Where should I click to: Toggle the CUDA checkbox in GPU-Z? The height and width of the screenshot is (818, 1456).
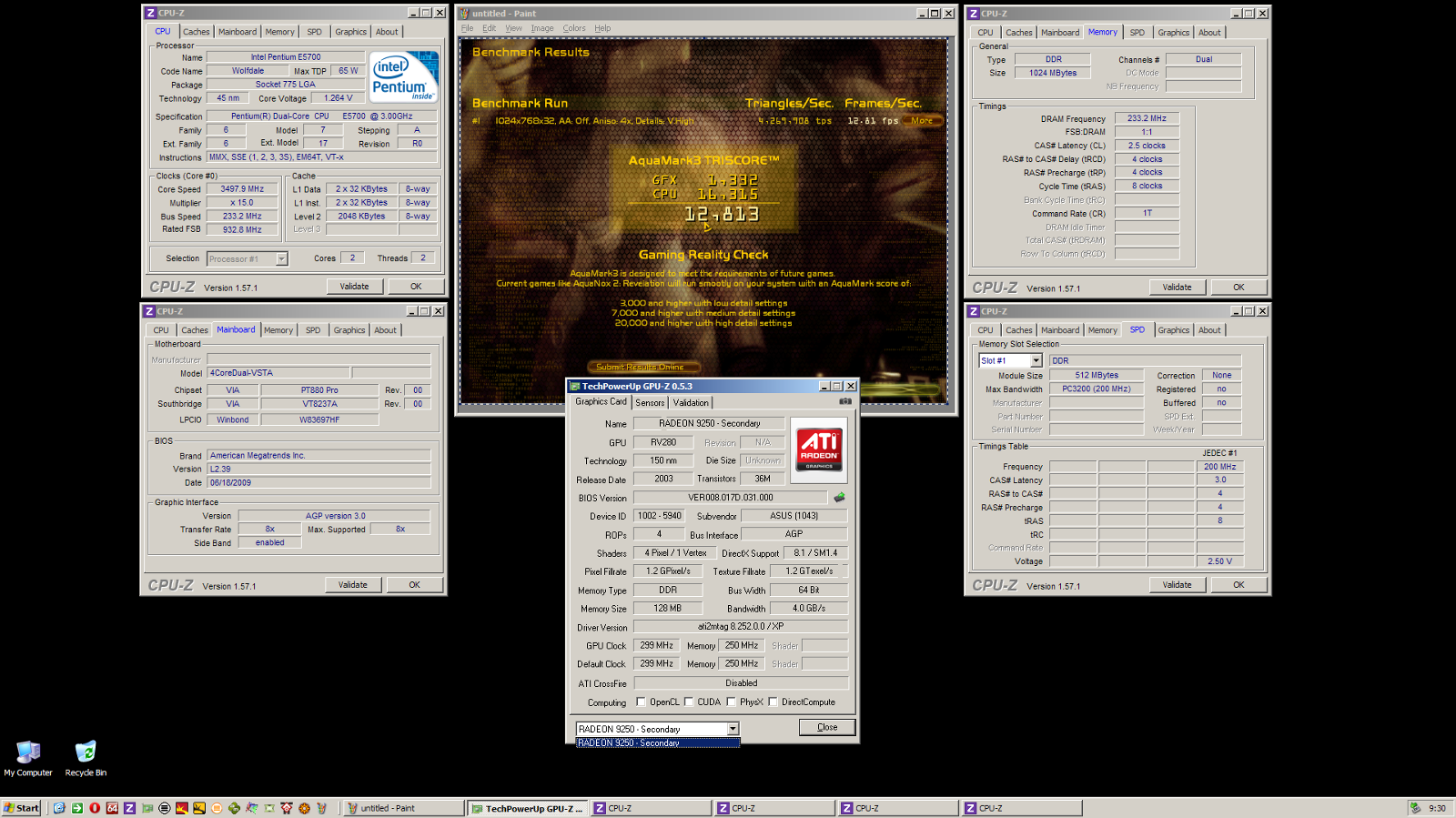tap(689, 702)
